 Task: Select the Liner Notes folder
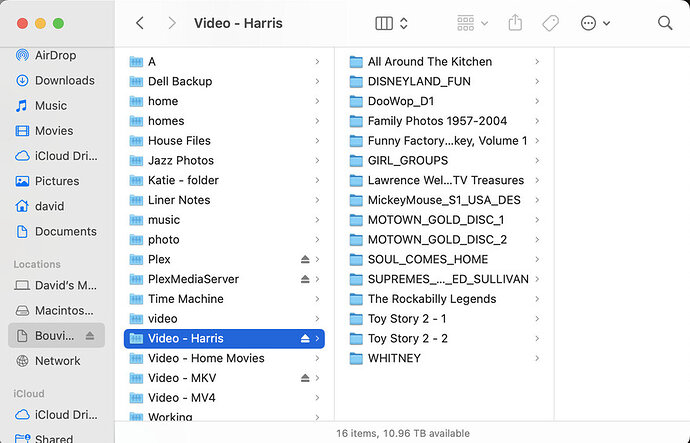point(224,200)
